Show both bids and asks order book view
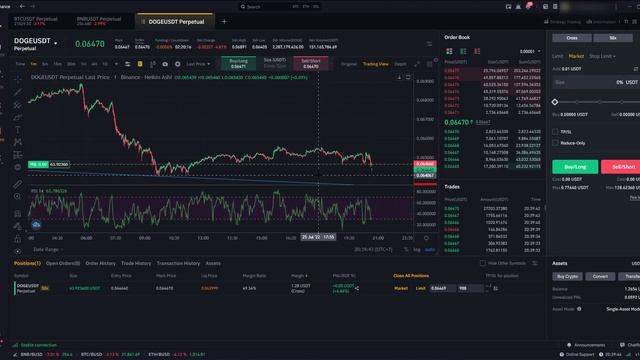Screen dimensions: 640x360 point(449,51)
